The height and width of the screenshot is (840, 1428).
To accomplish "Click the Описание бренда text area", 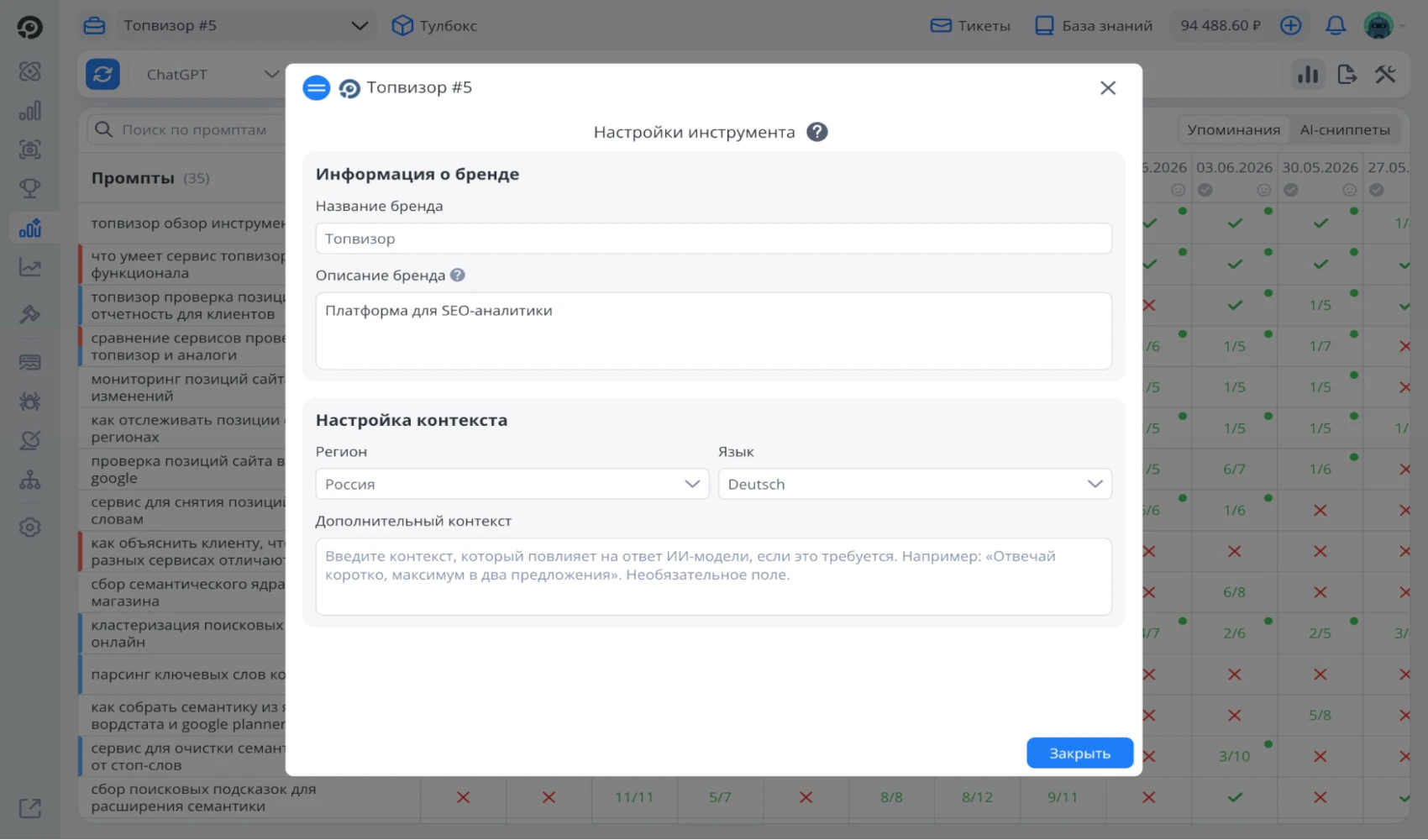I will (x=713, y=331).
